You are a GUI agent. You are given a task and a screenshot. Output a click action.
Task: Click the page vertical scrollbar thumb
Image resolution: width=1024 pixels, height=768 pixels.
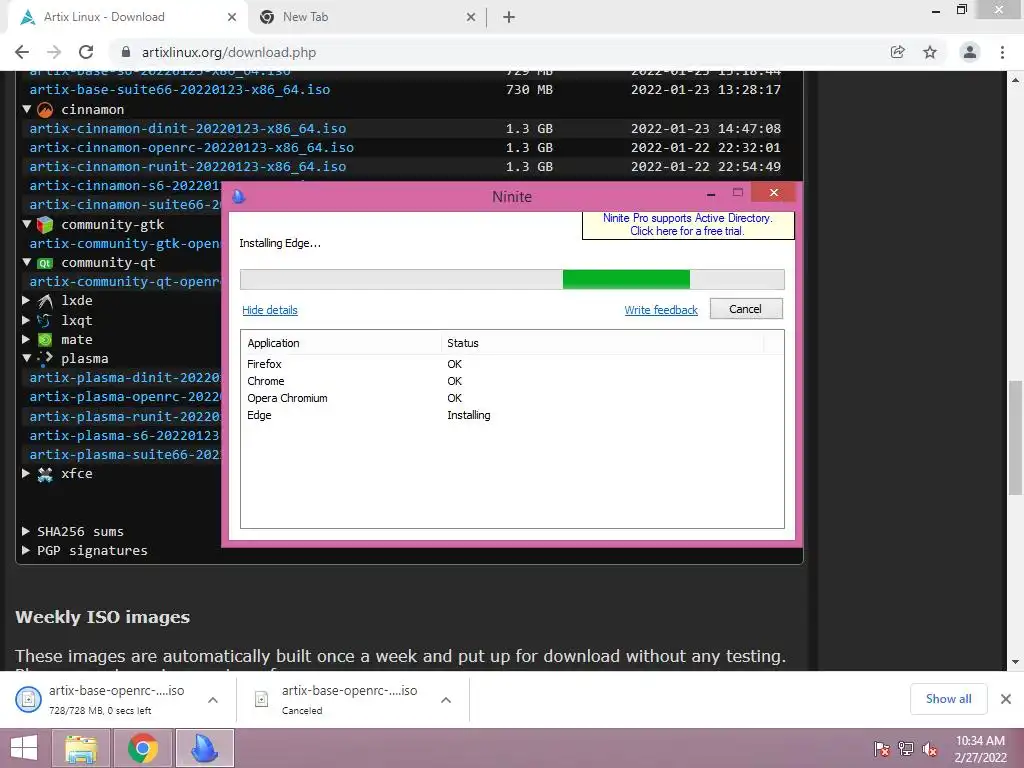(1016, 438)
